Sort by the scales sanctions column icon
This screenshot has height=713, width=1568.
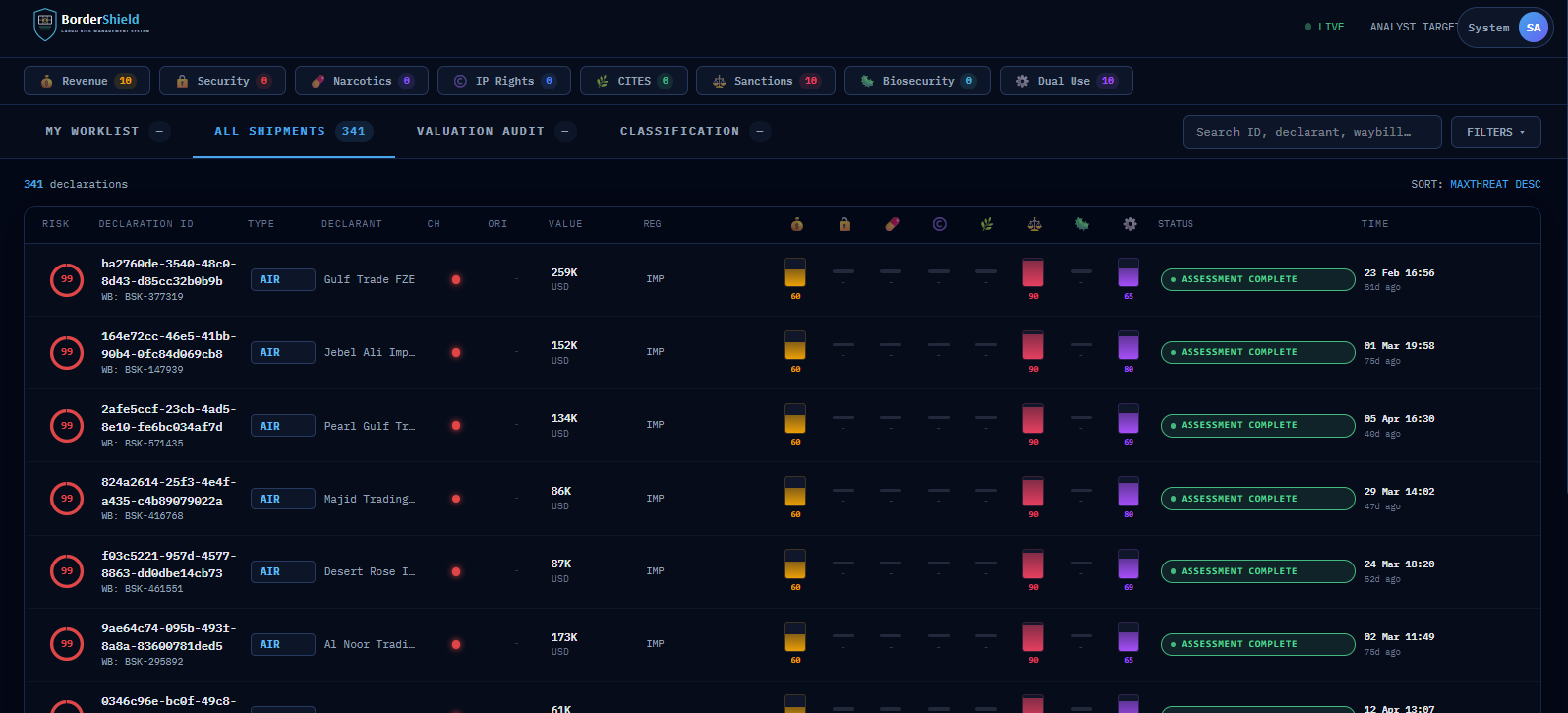[x=1034, y=224]
